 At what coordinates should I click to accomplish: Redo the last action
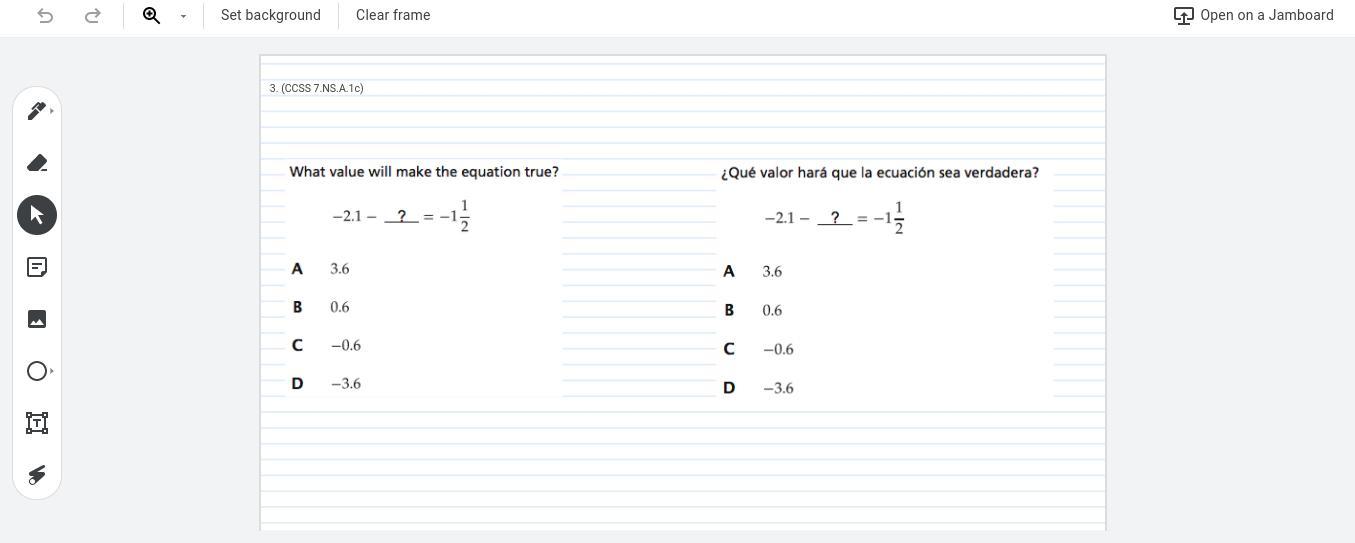point(93,15)
